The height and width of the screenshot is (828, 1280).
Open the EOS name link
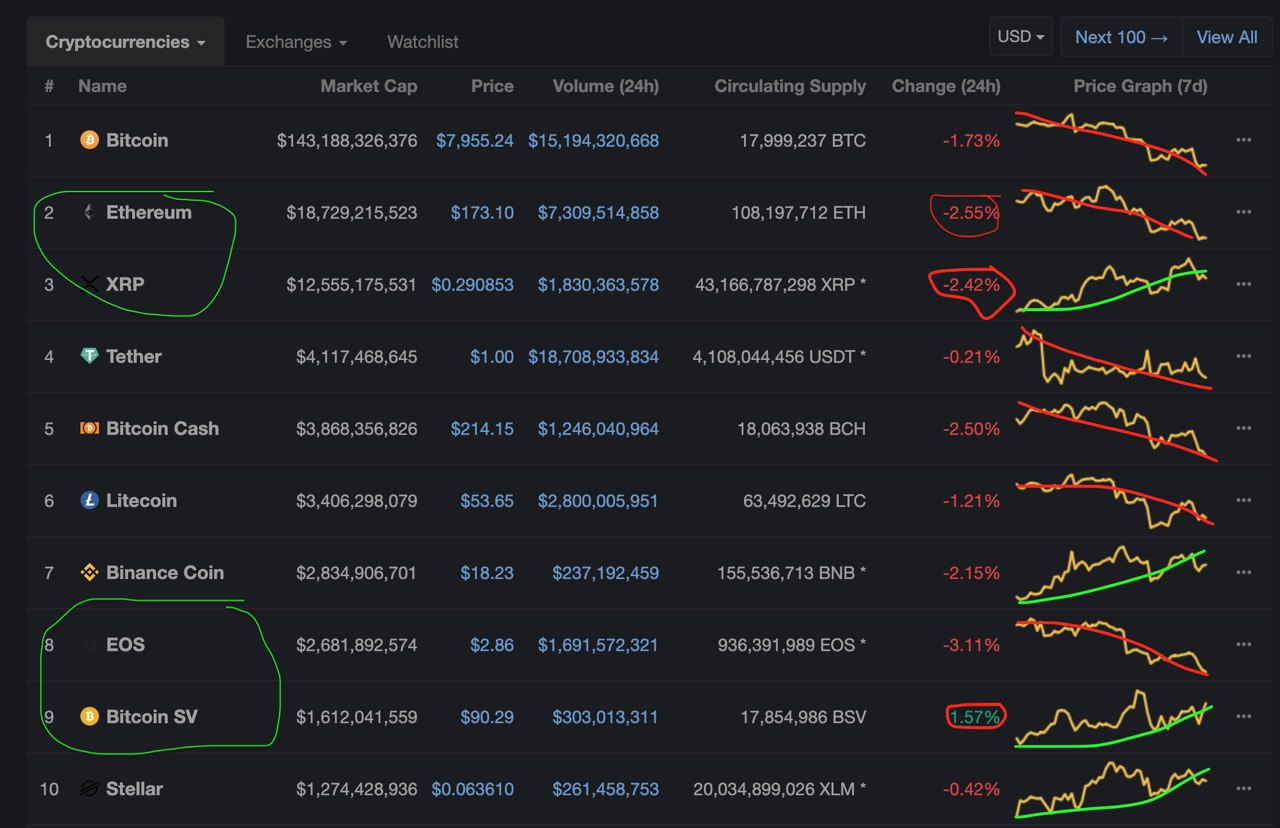(125, 644)
